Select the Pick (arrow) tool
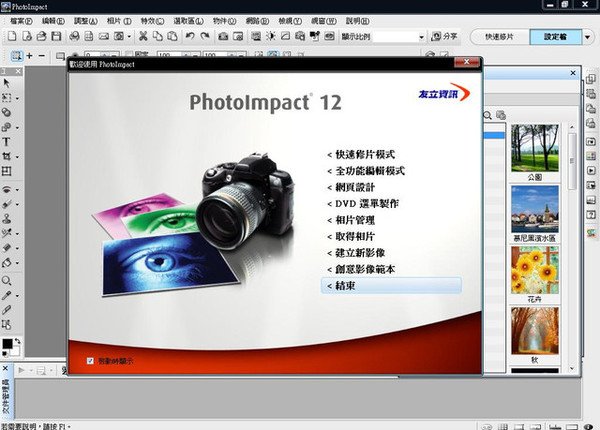 pos(7,83)
